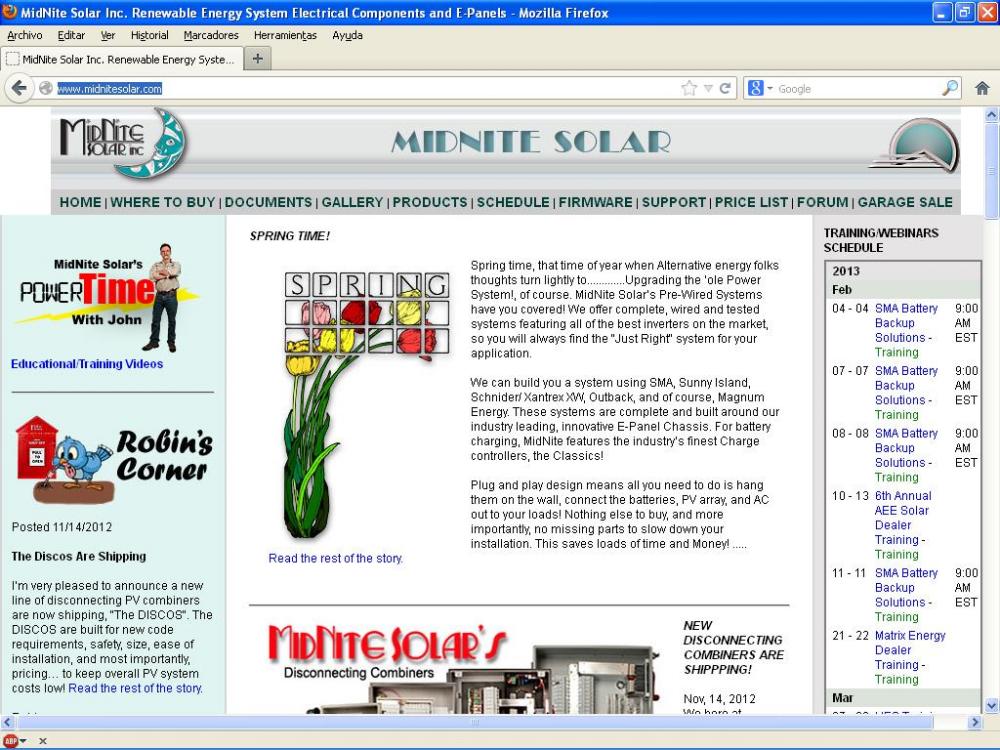Read the rest of the Discos story

(x=135, y=688)
